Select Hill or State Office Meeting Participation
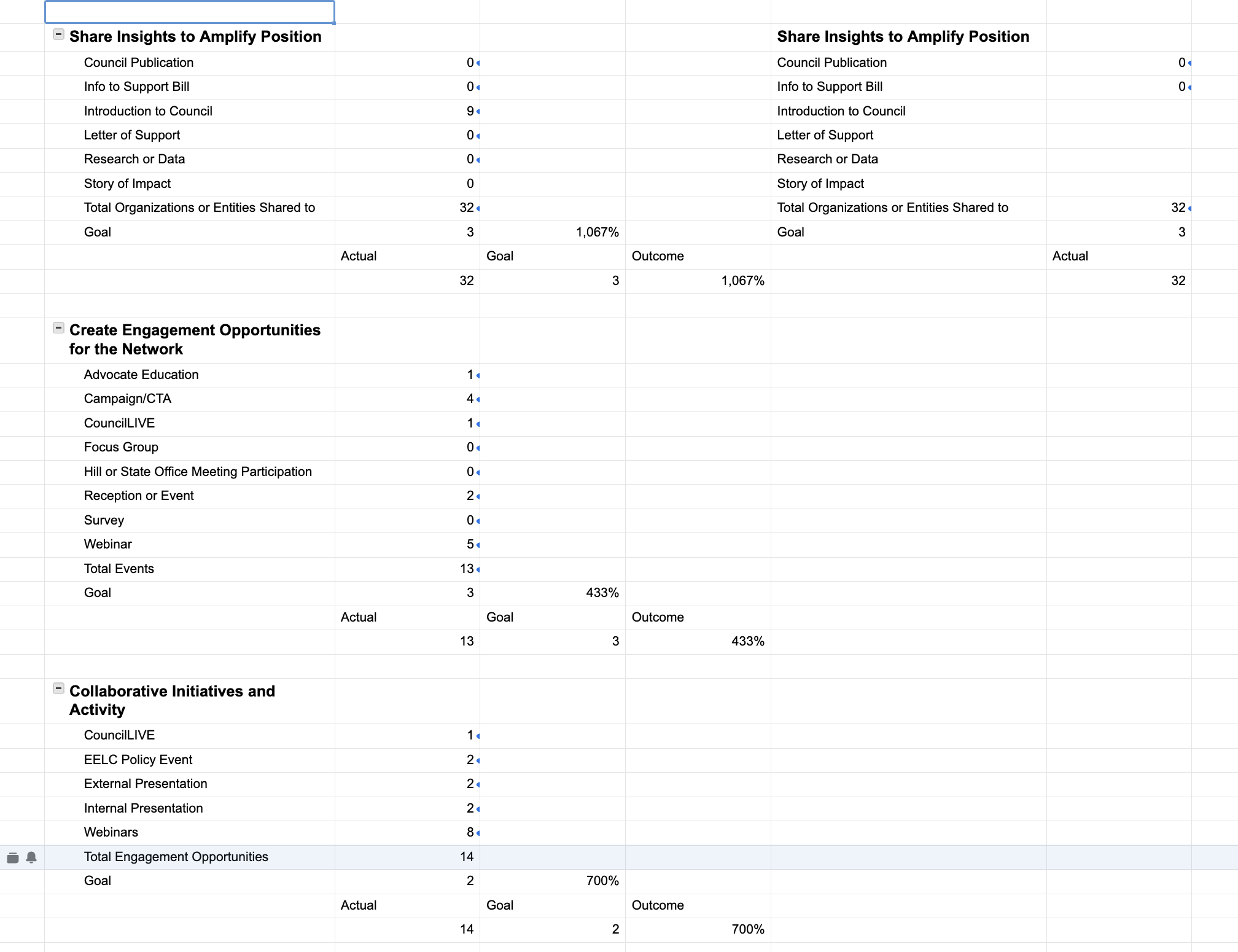Image resolution: width=1238 pixels, height=952 pixels. coord(198,472)
